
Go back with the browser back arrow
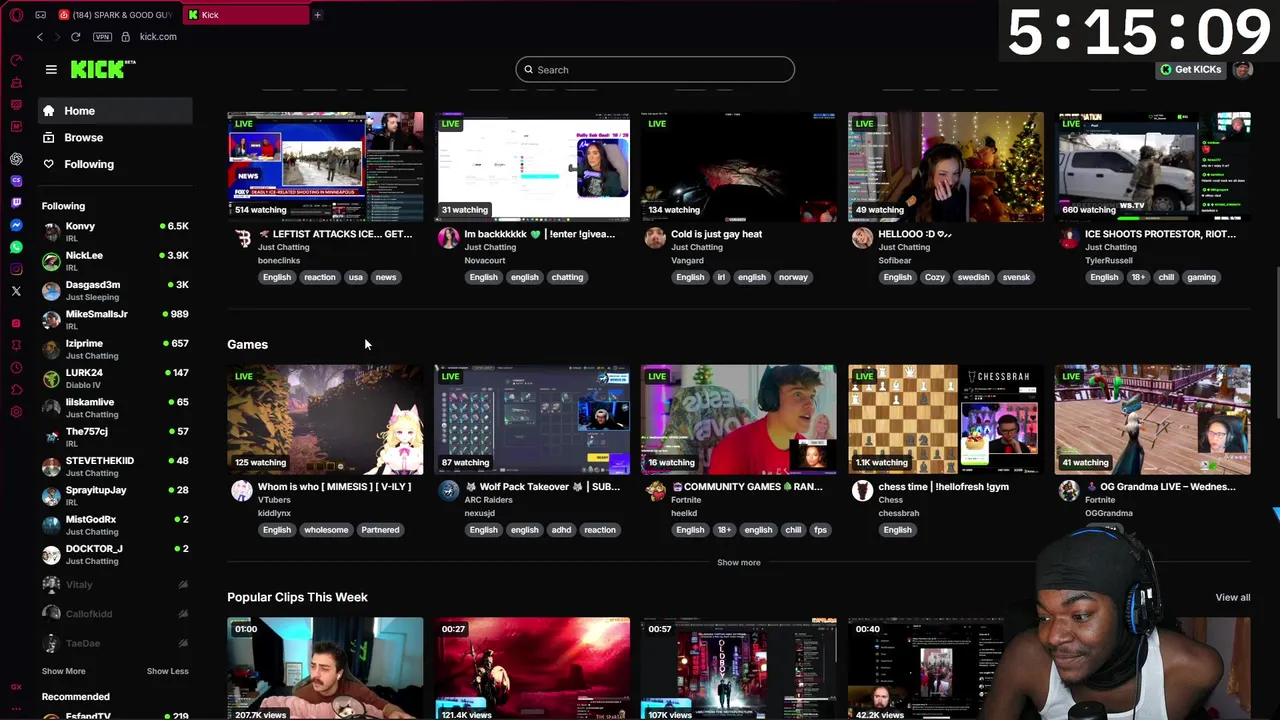(40, 37)
